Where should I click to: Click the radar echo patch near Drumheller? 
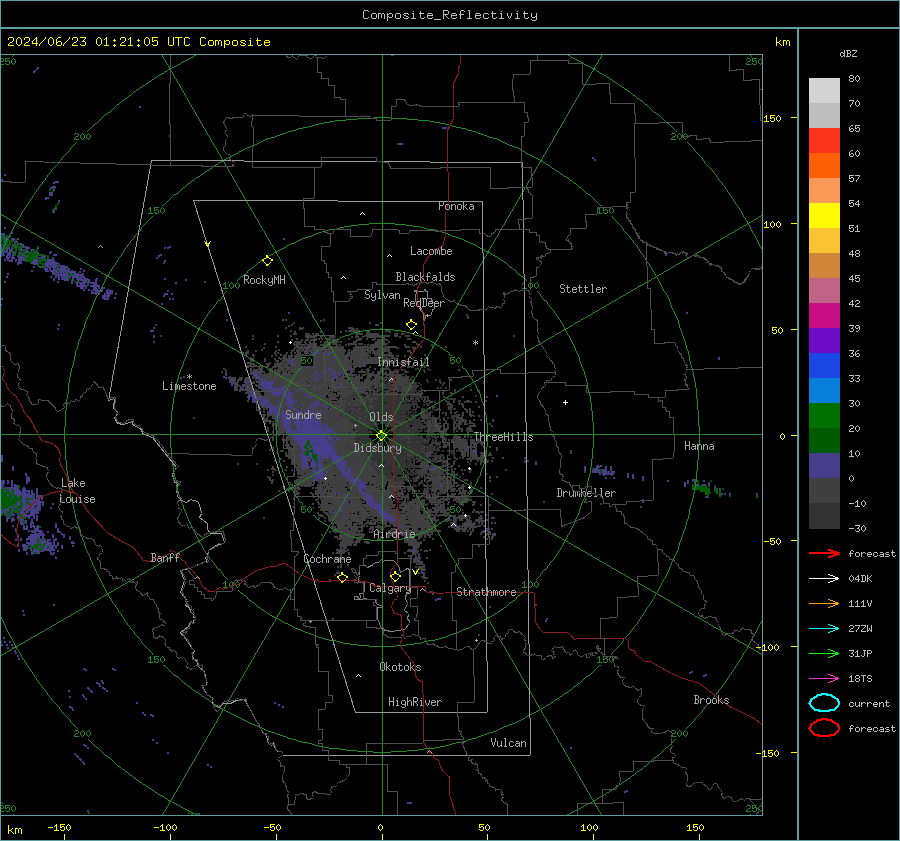(602, 471)
